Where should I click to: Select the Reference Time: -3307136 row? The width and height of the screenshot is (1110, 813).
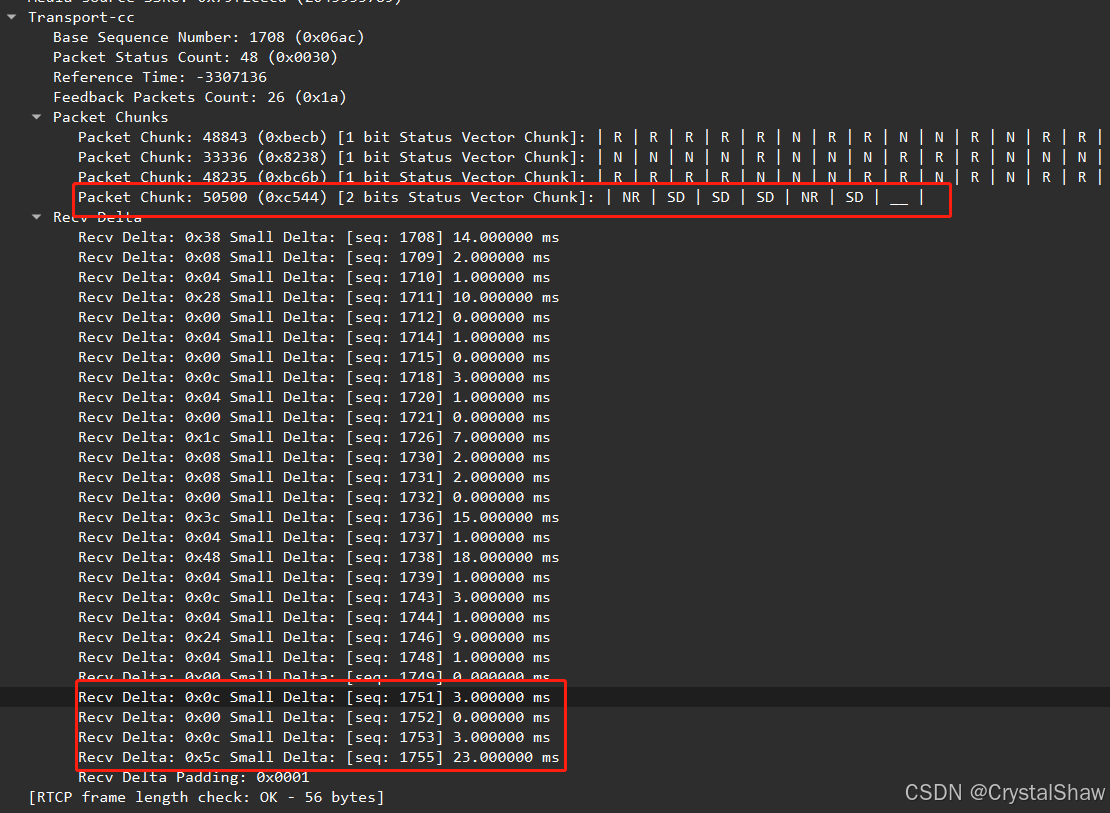(x=159, y=76)
